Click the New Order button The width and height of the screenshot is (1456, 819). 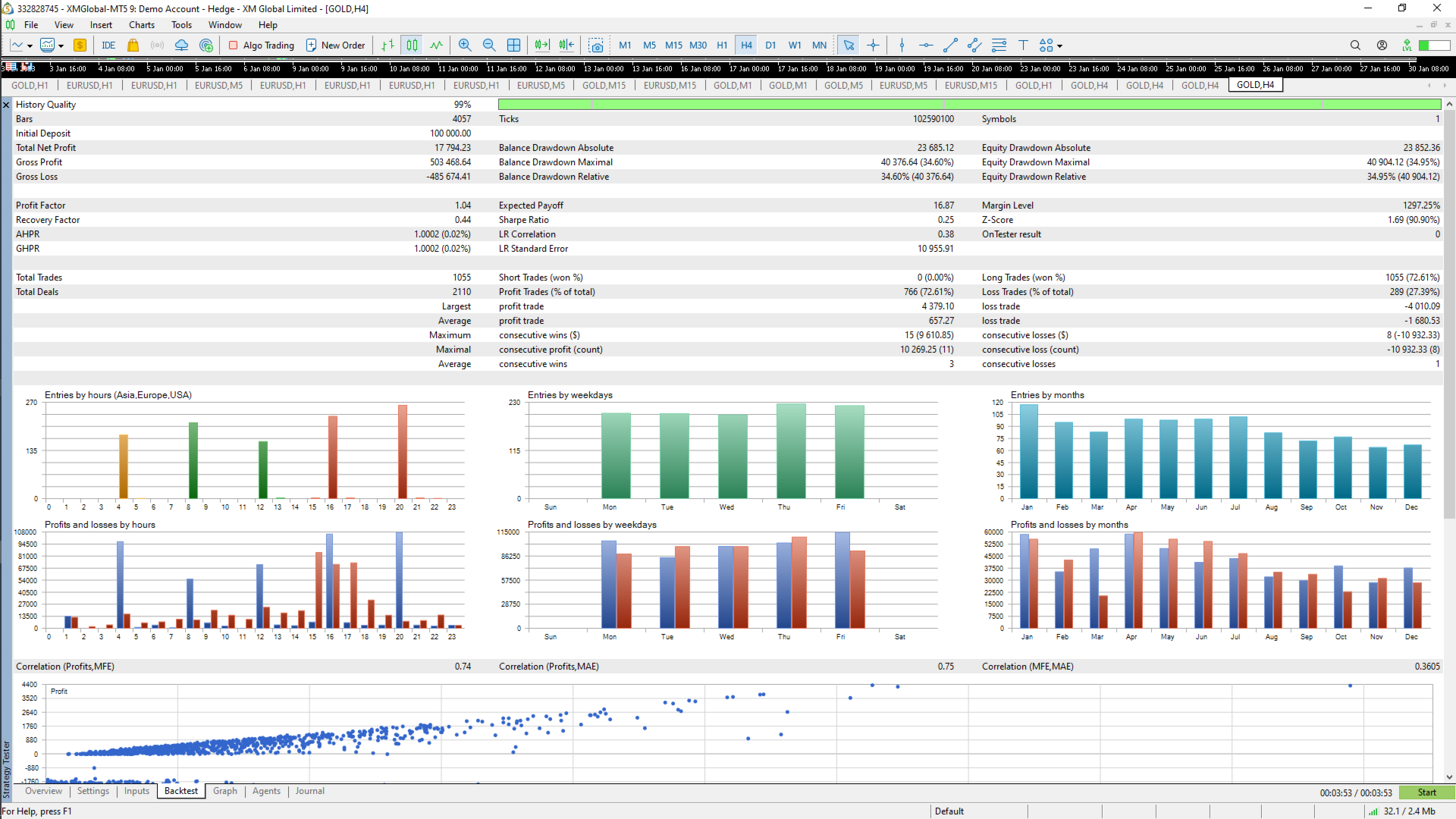[x=335, y=45]
